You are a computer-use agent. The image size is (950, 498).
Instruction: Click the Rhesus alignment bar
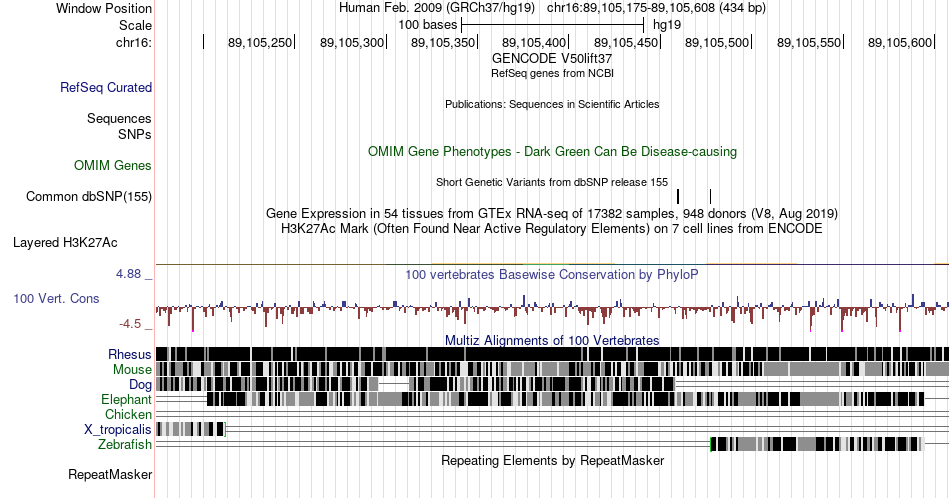552,354
